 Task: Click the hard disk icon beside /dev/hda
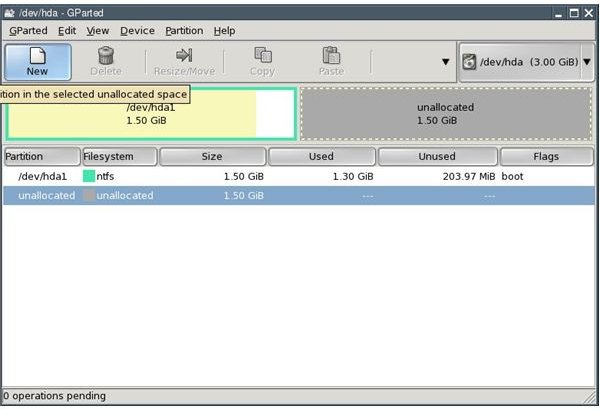coord(469,62)
